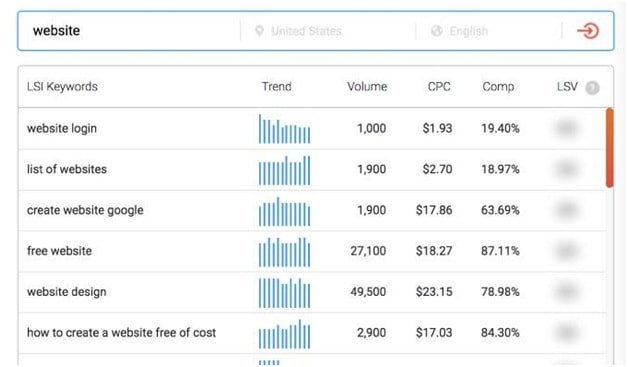Click volume value 2,900
This screenshot has width=628, height=367.
pyautogui.click(x=371, y=333)
